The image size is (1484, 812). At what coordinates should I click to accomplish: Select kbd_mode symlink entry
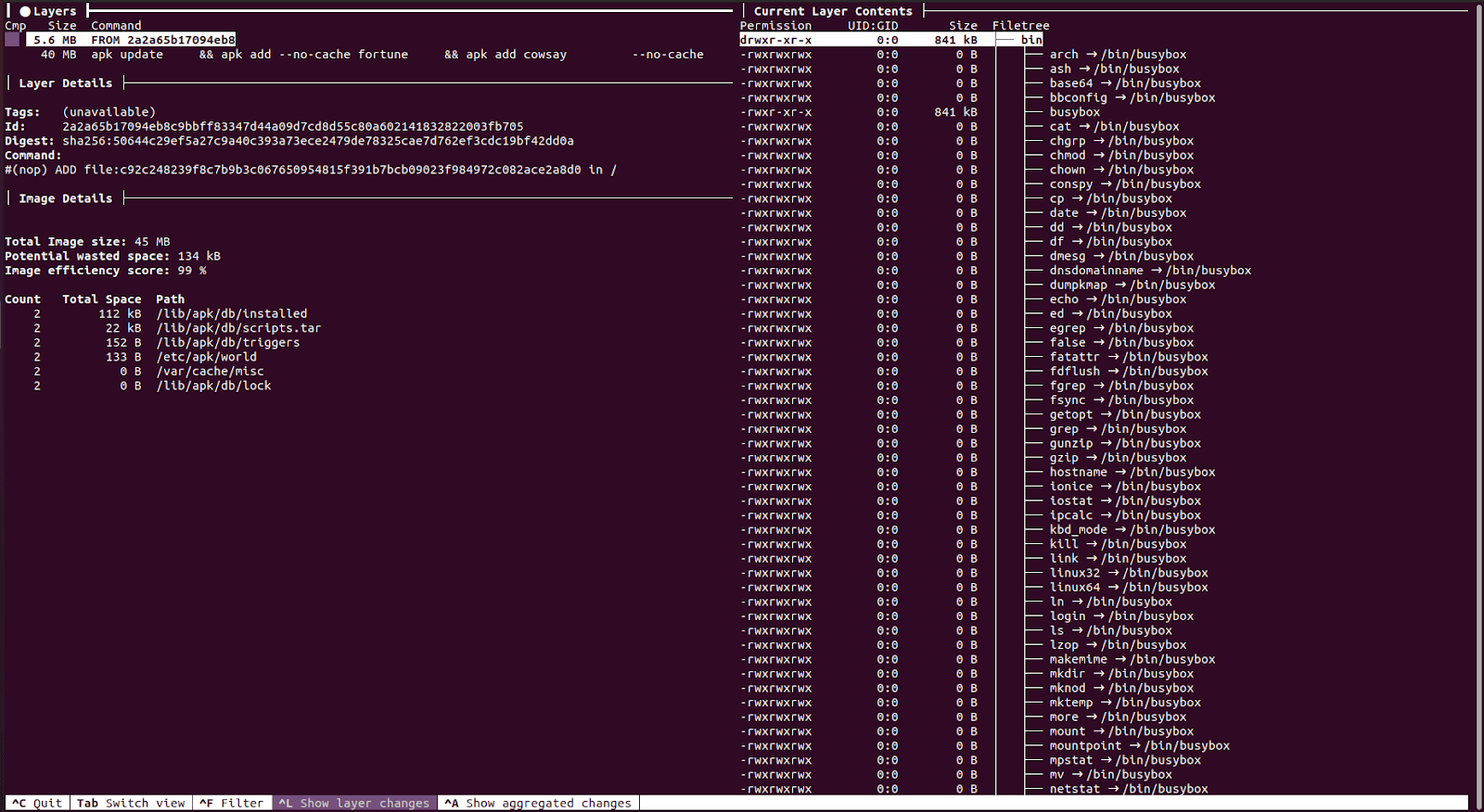pyautogui.click(x=1132, y=530)
